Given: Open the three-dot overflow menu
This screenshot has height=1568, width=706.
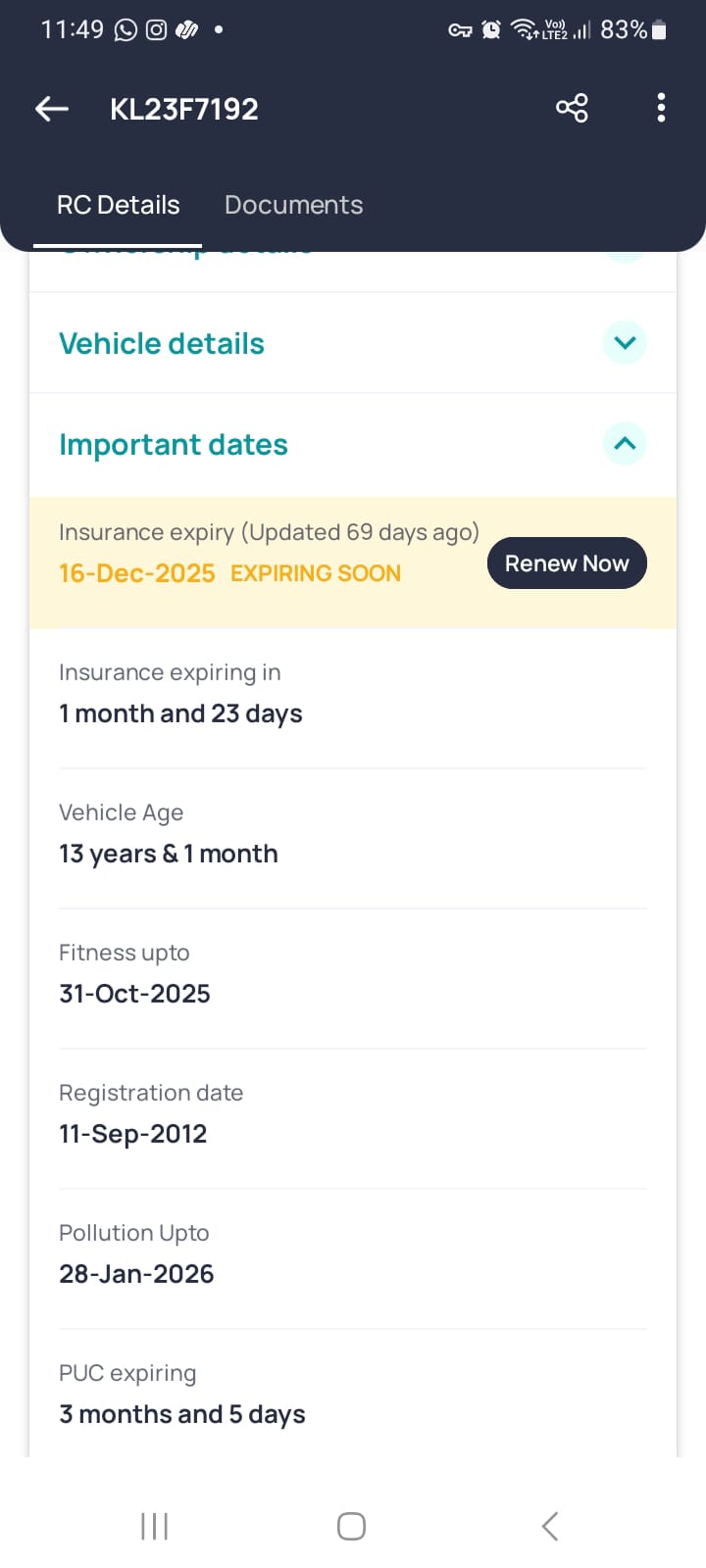Looking at the screenshot, I should pos(661,108).
